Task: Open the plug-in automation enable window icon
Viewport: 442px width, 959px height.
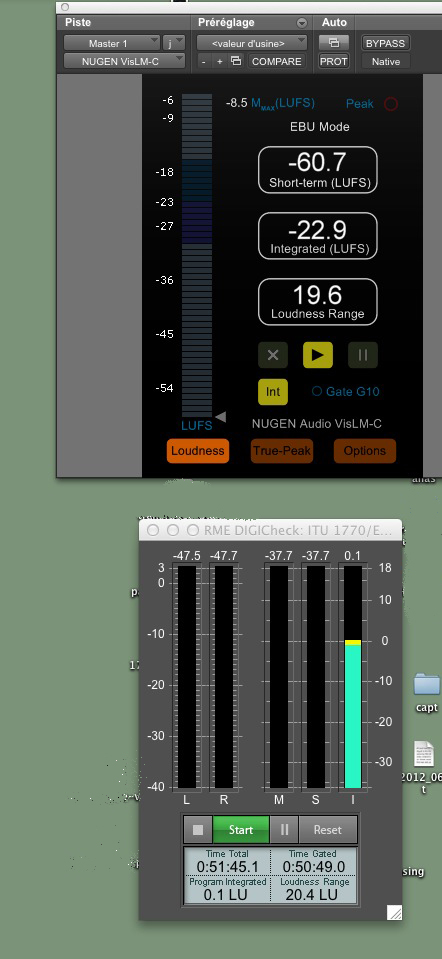Action: (334, 43)
